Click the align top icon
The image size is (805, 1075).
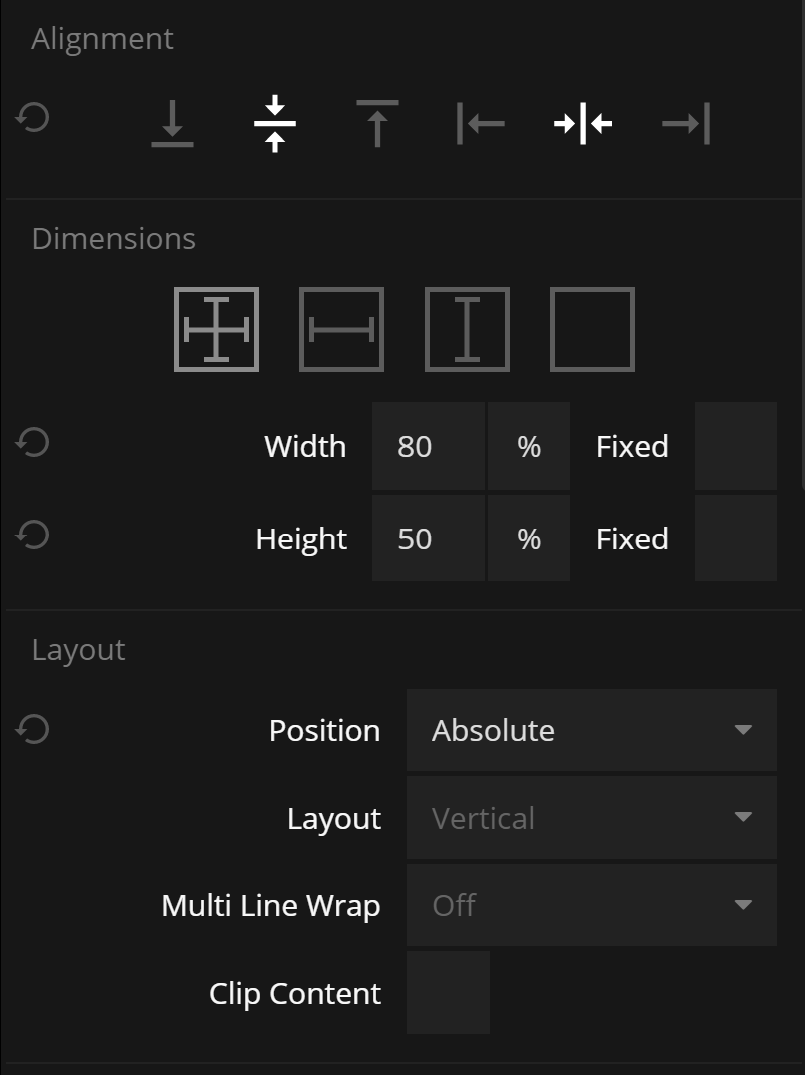click(x=377, y=124)
